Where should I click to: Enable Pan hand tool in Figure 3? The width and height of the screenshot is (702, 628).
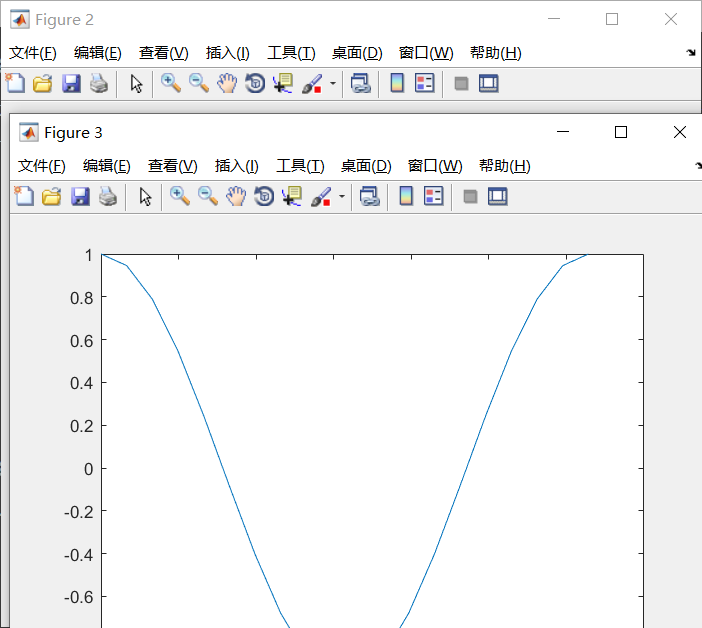236,196
